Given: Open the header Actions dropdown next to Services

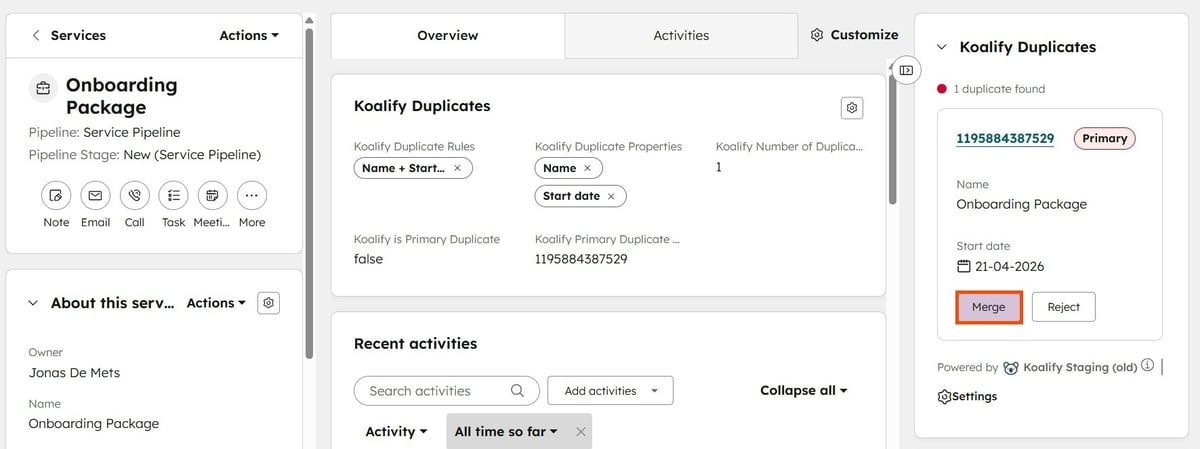Looking at the screenshot, I should coord(249,35).
